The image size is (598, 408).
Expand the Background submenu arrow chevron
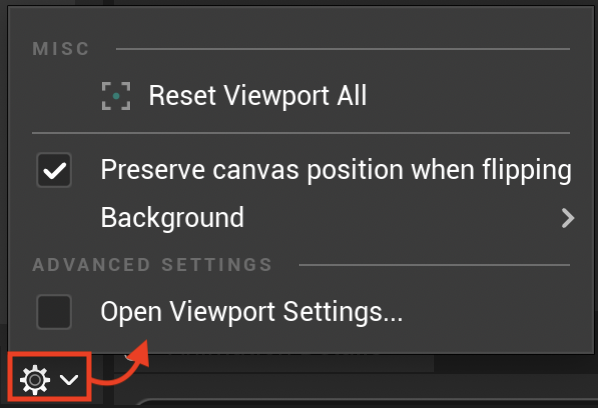click(x=568, y=218)
